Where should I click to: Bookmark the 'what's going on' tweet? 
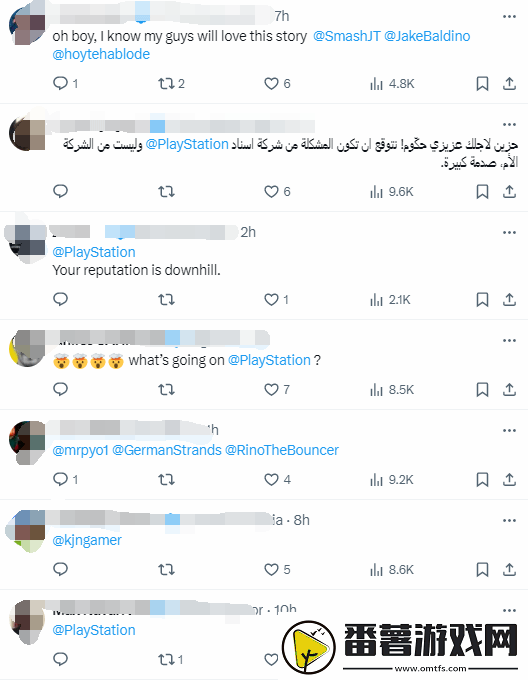tap(482, 389)
